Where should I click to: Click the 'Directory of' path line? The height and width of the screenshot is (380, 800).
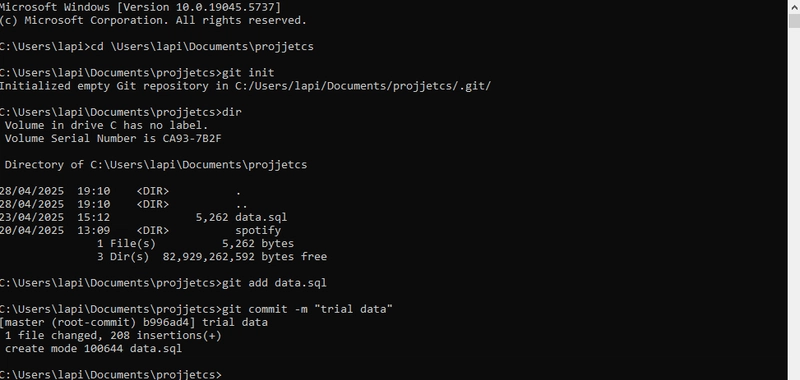(156, 165)
